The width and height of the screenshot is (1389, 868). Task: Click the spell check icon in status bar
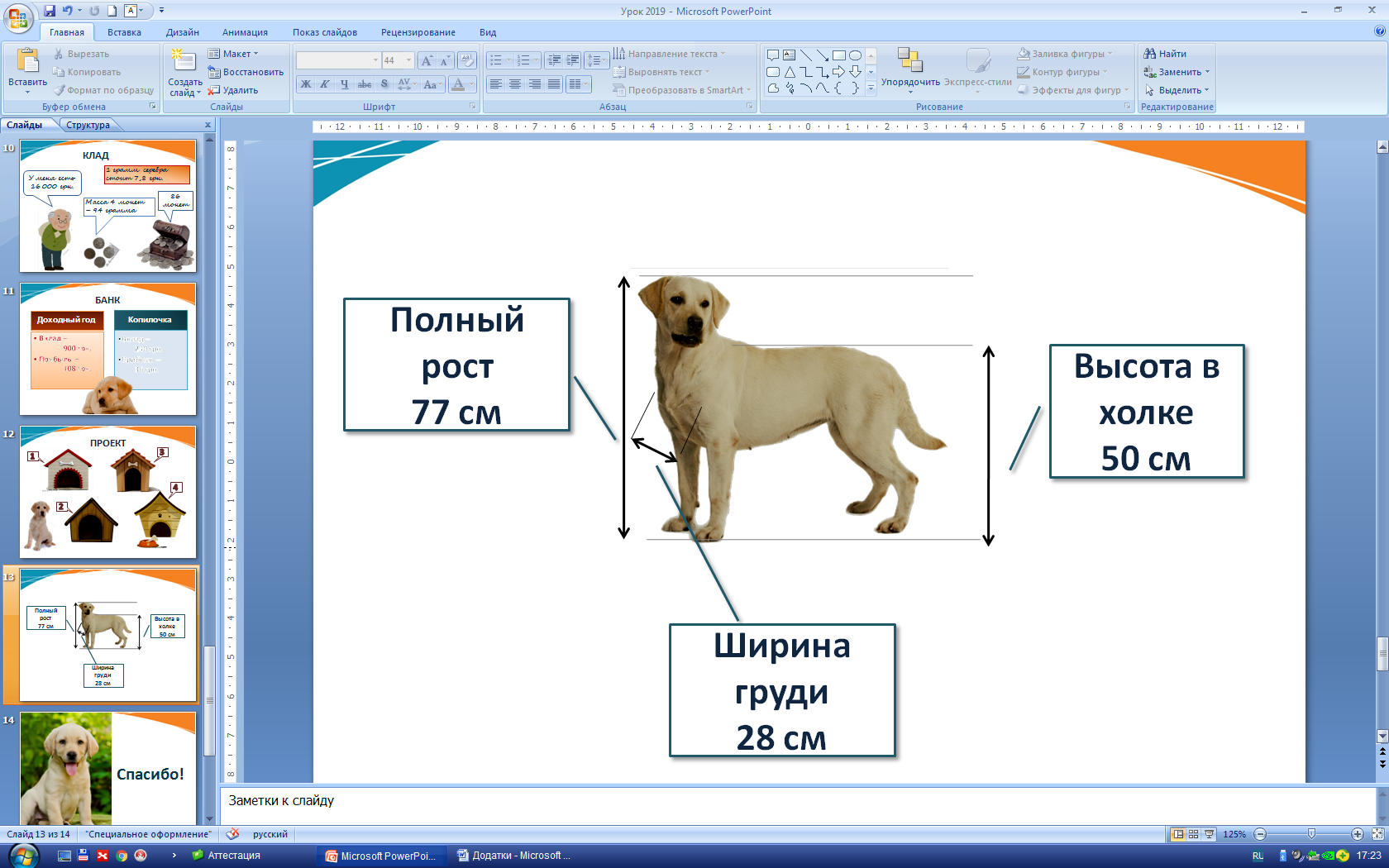pos(233,834)
